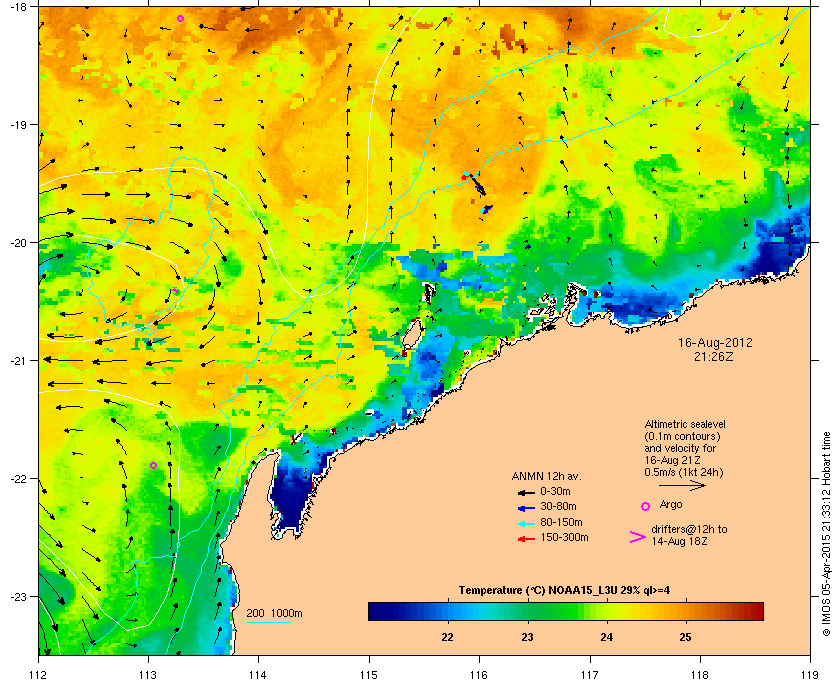The height and width of the screenshot is (680, 840).
Task: Click the colorbar tick label 25
Action: pos(685,637)
